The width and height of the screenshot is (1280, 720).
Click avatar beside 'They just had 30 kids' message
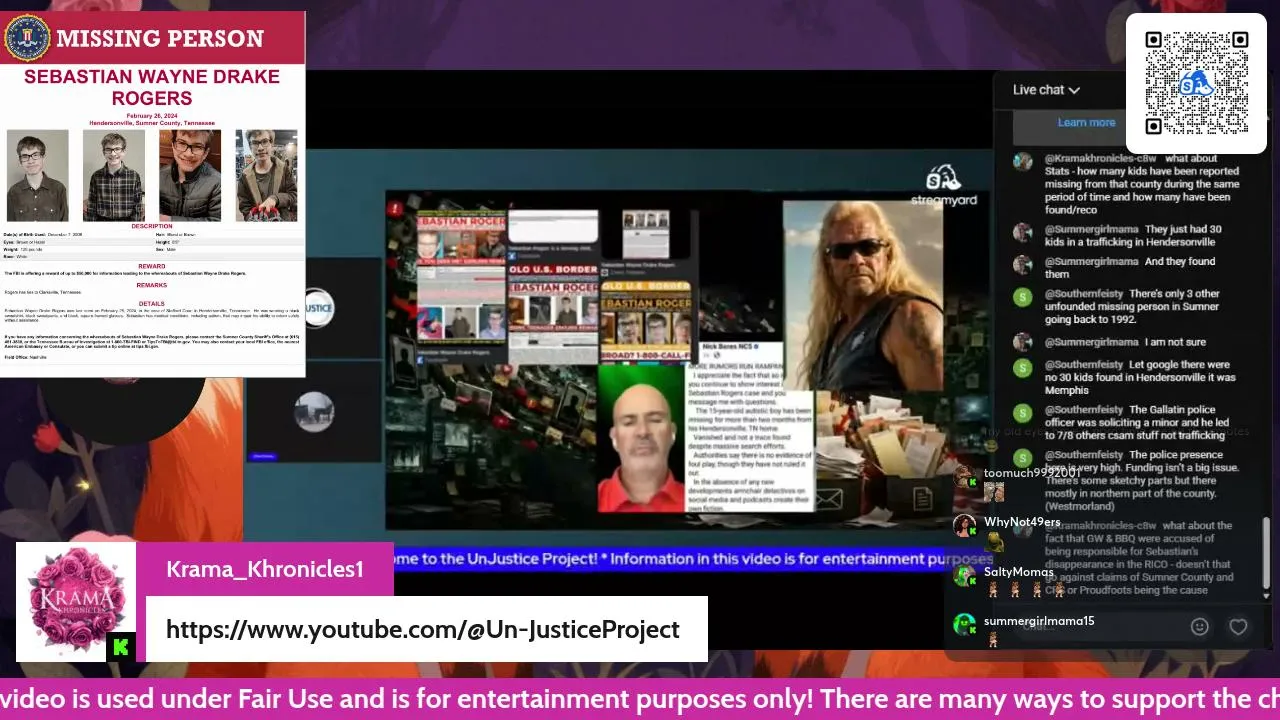point(1022,232)
